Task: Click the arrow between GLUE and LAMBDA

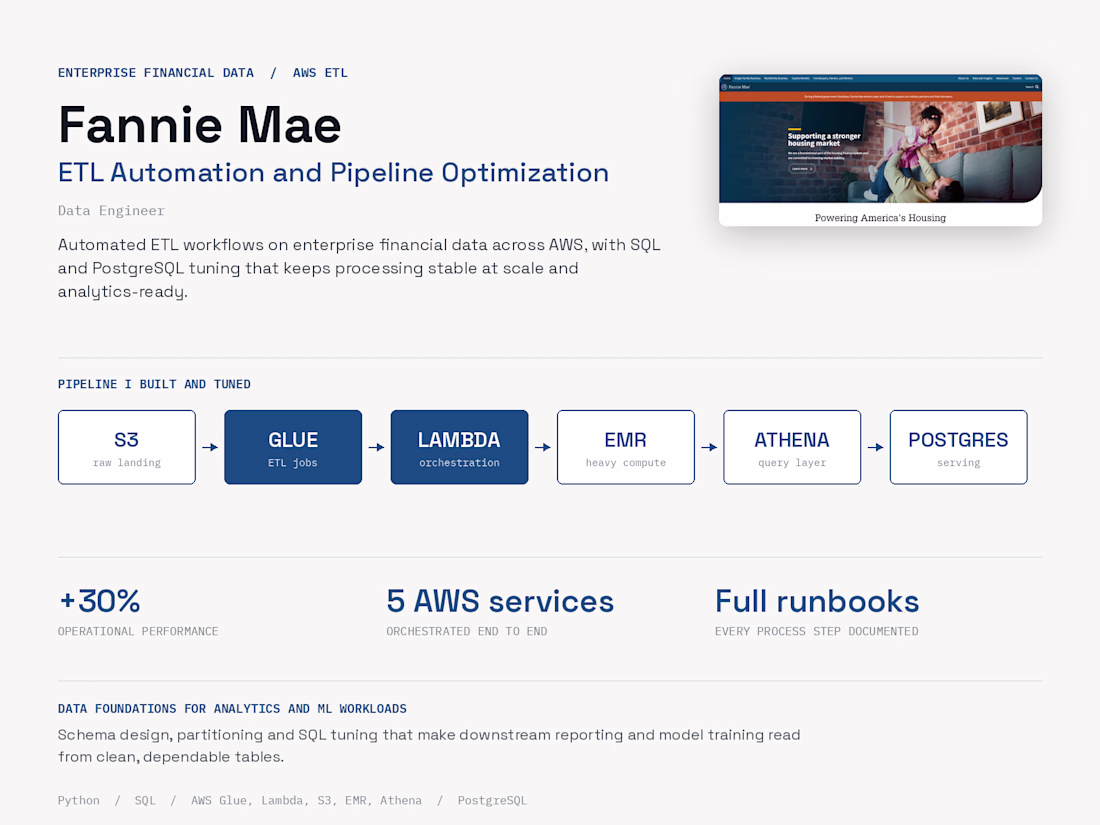Action: pyautogui.click(x=376, y=448)
